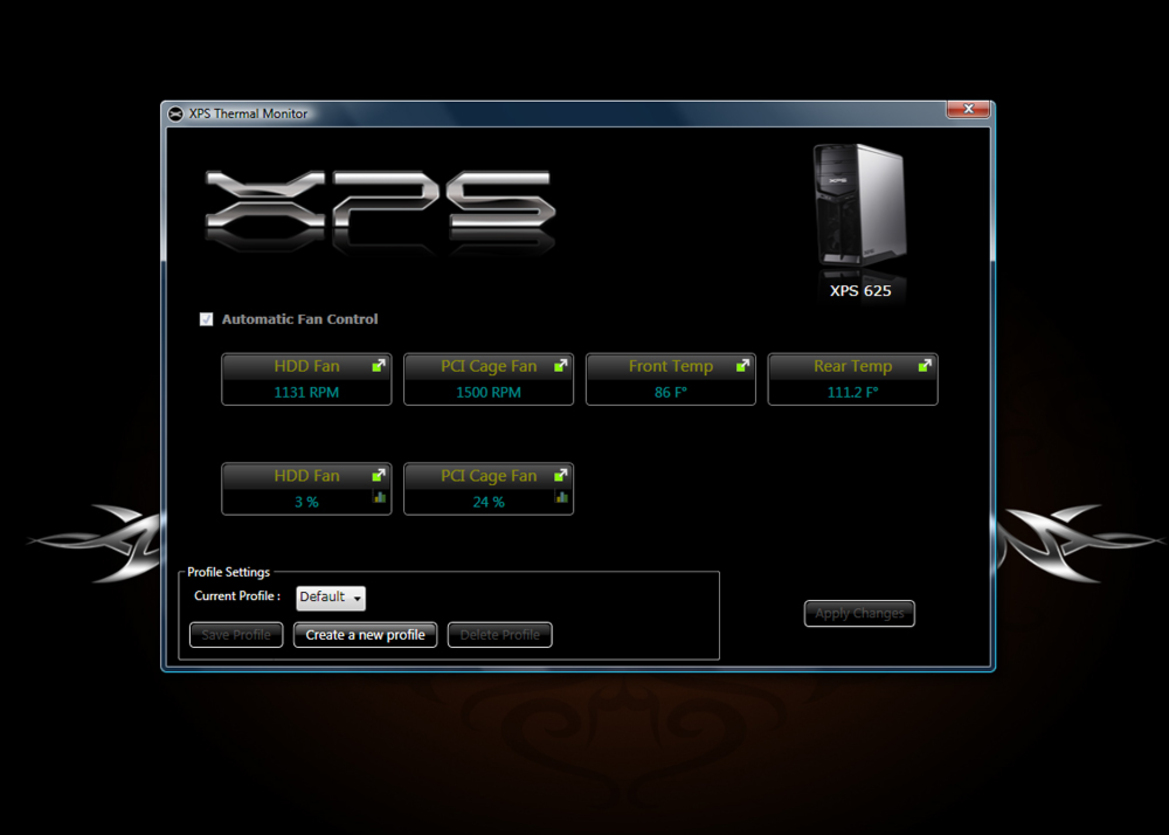Click the pop-out icon on HDD Fan percent tile
Viewport: 1169px width, 835px height.
pyautogui.click(x=379, y=475)
